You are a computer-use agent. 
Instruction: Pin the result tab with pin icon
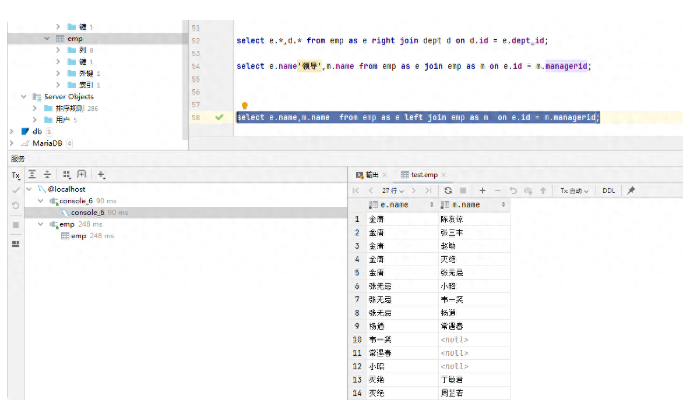click(x=631, y=190)
